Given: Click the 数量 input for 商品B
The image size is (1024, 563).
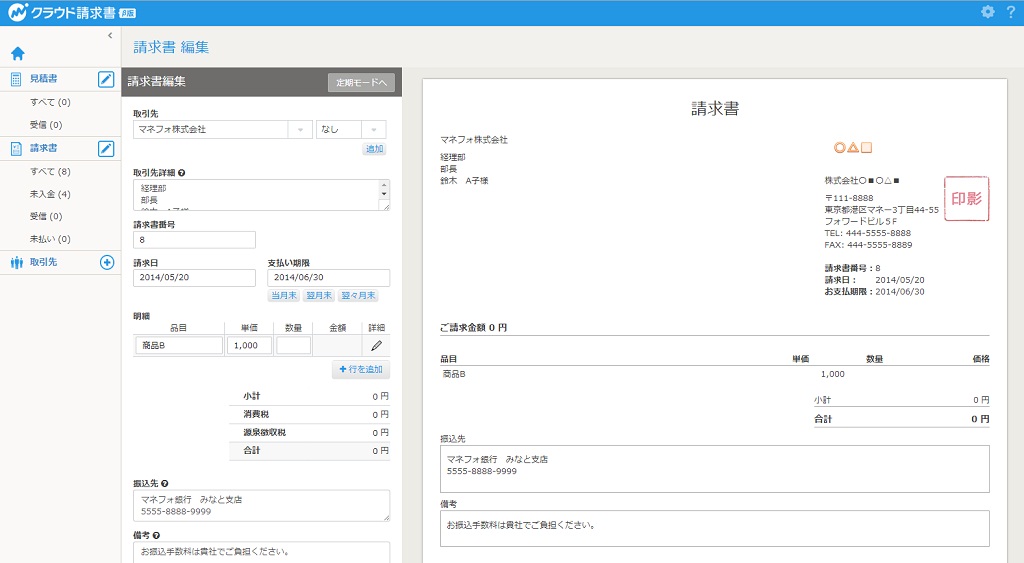Looking at the screenshot, I should [293, 345].
